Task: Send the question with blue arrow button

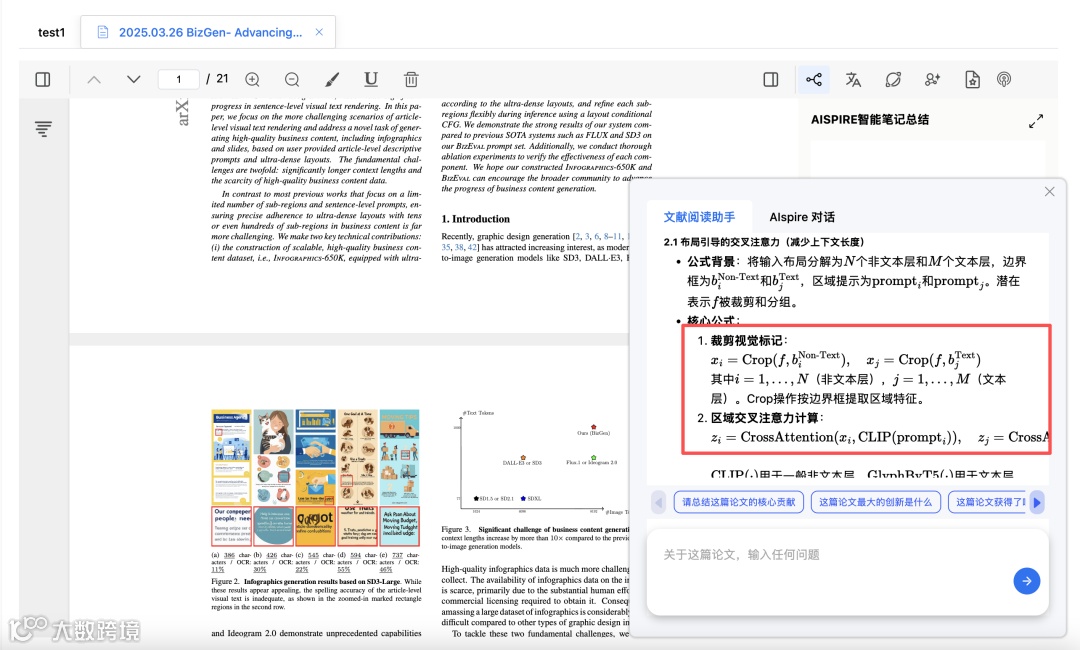Action: coord(1026,581)
